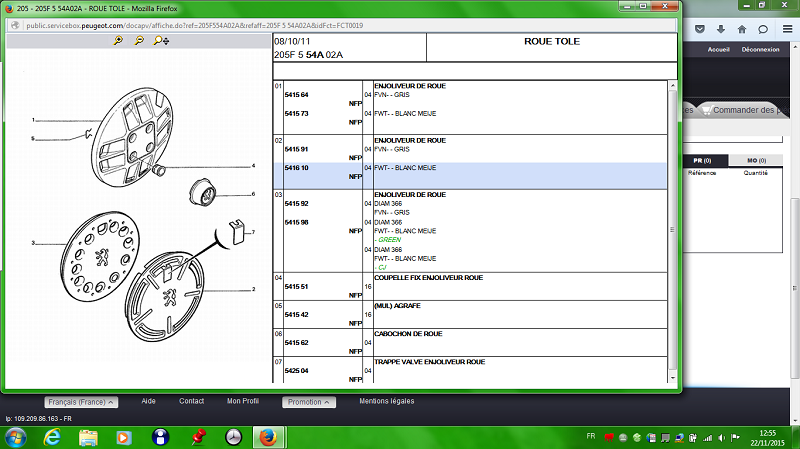Click the zoom-and-pan magnifier with arrows
800x449 pixels.
point(161,40)
